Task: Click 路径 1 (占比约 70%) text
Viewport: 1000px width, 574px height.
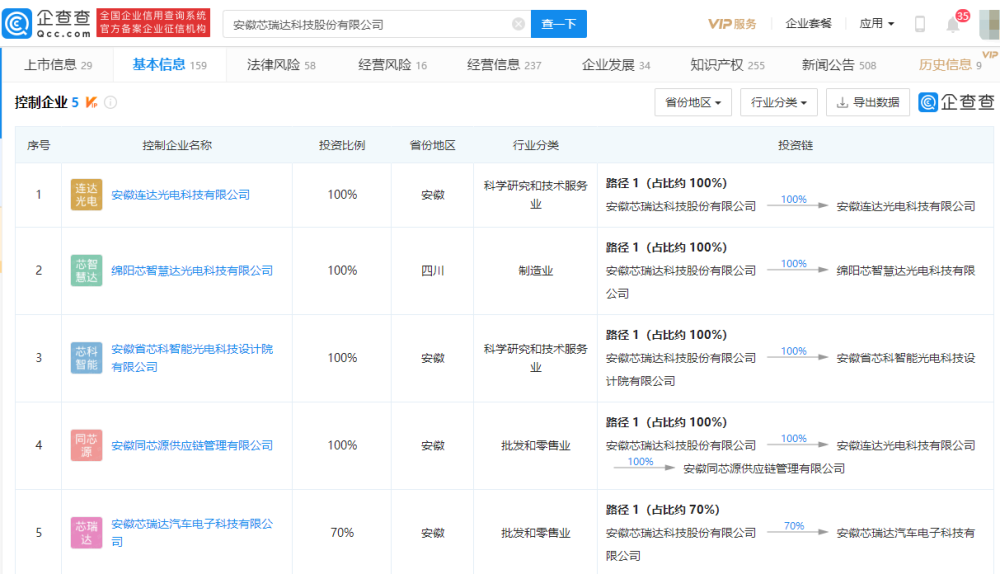Action: point(663,510)
